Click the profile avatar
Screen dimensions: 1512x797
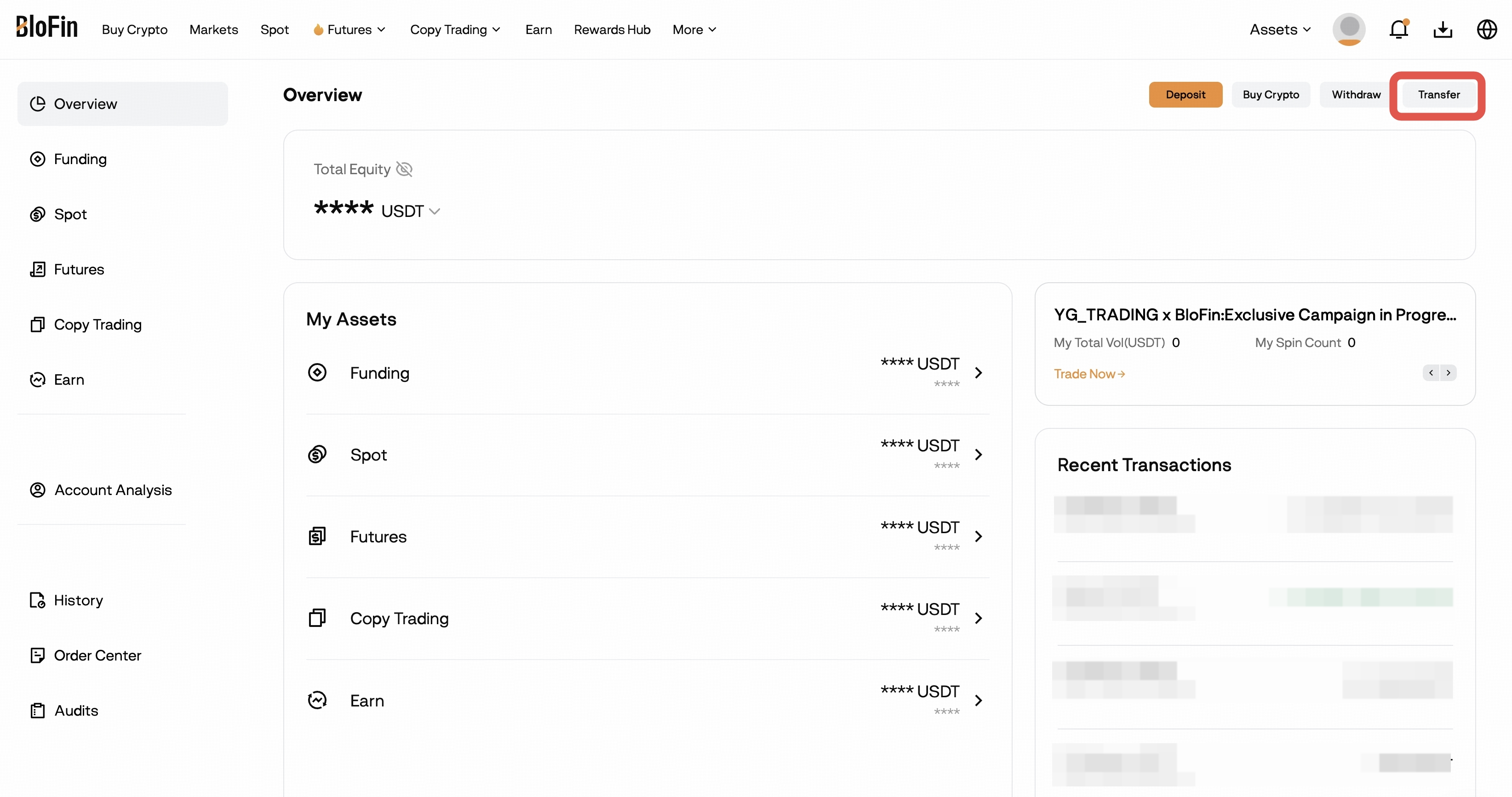[x=1349, y=29]
